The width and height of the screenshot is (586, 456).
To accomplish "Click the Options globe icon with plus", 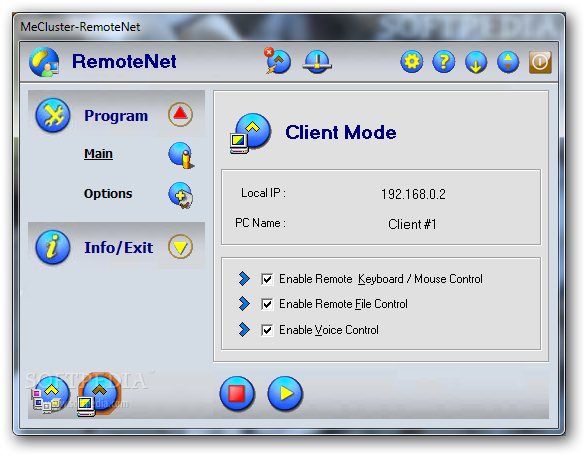I will point(181,195).
